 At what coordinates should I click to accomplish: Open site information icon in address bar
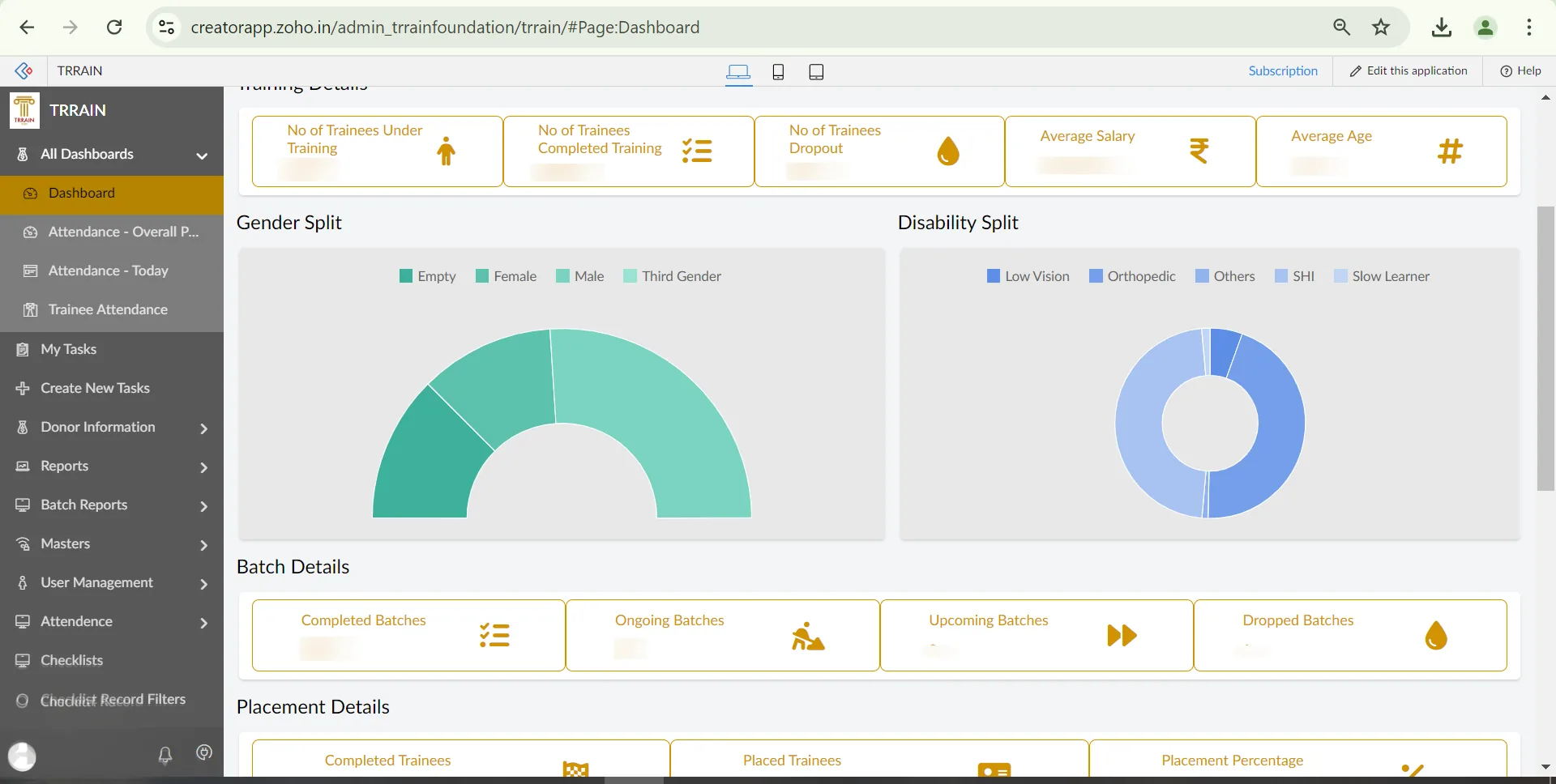click(x=166, y=28)
